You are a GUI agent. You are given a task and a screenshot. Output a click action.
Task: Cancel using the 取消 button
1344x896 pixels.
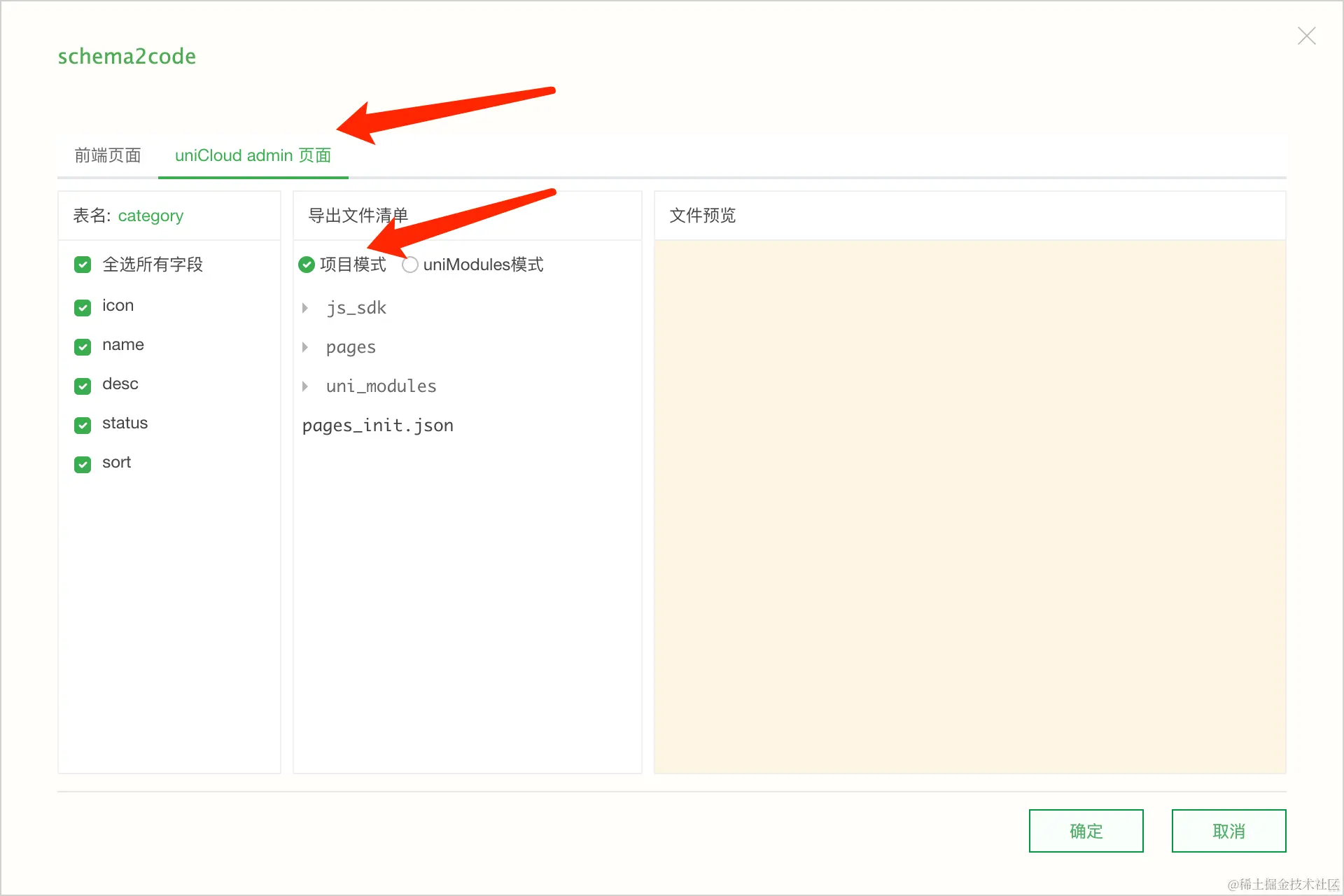(1228, 831)
